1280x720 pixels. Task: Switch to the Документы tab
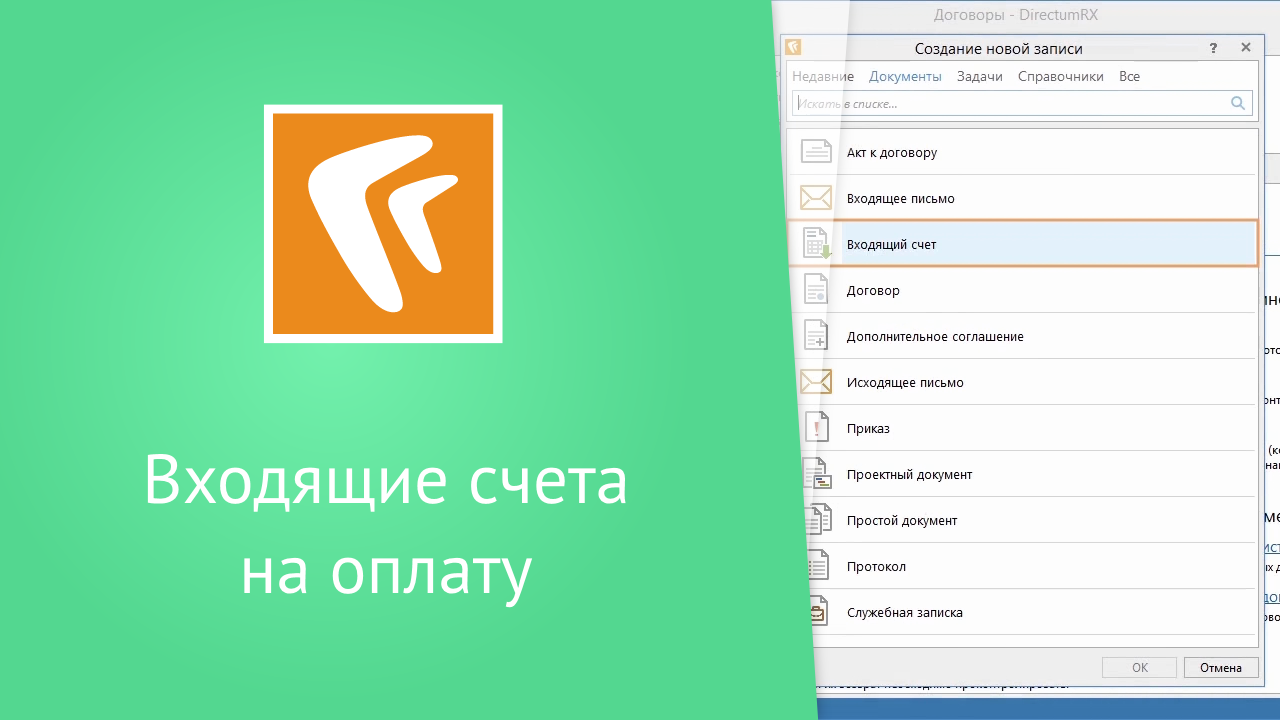point(905,76)
